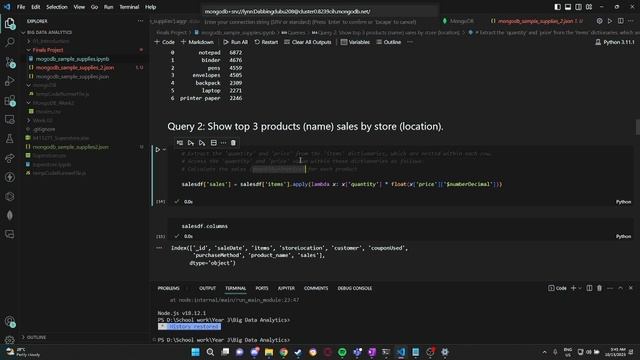Open the MongoDB leaf view in activity bar

9,215
